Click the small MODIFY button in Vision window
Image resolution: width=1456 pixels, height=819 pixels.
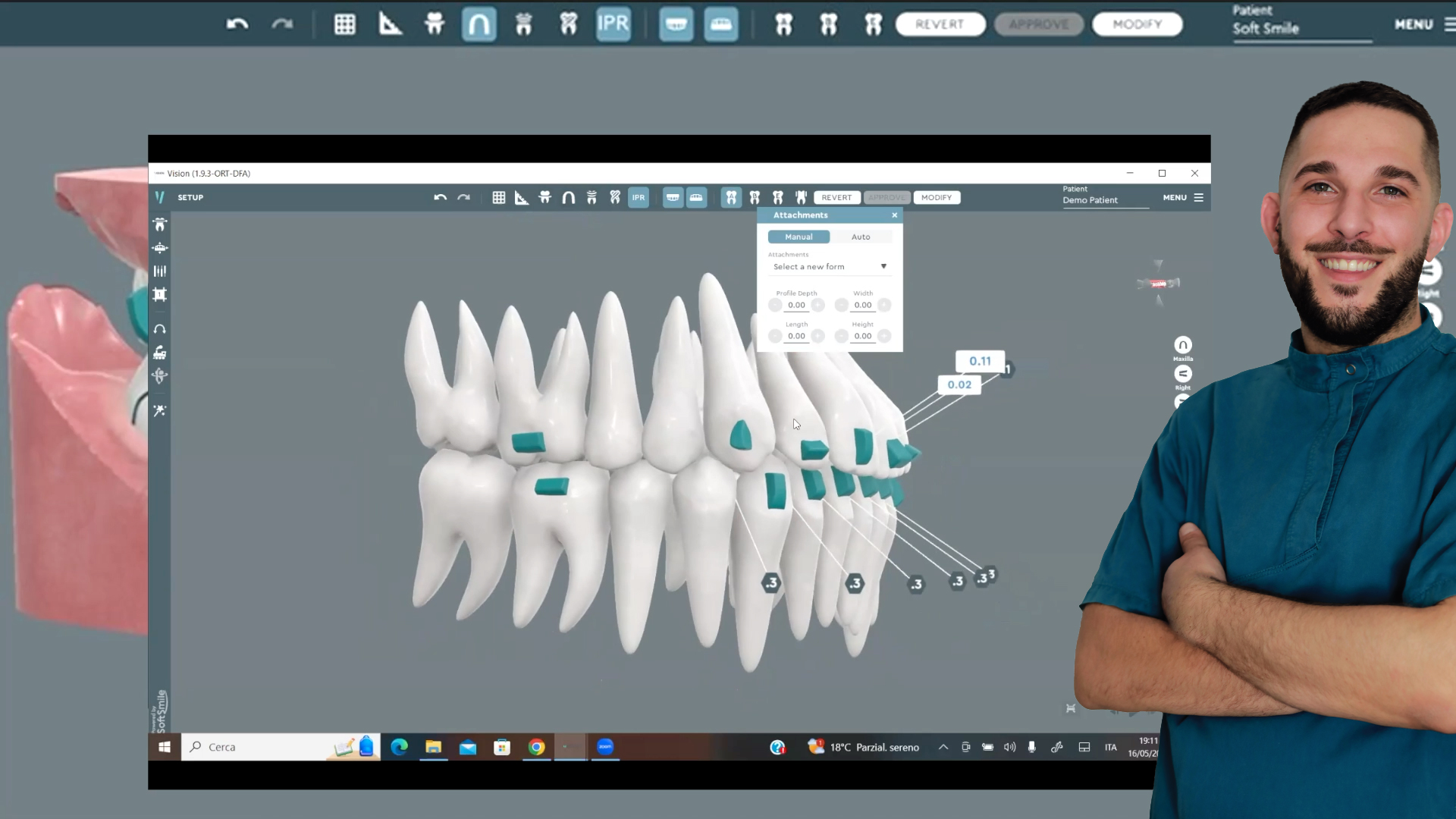pyautogui.click(x=937, y=197)
